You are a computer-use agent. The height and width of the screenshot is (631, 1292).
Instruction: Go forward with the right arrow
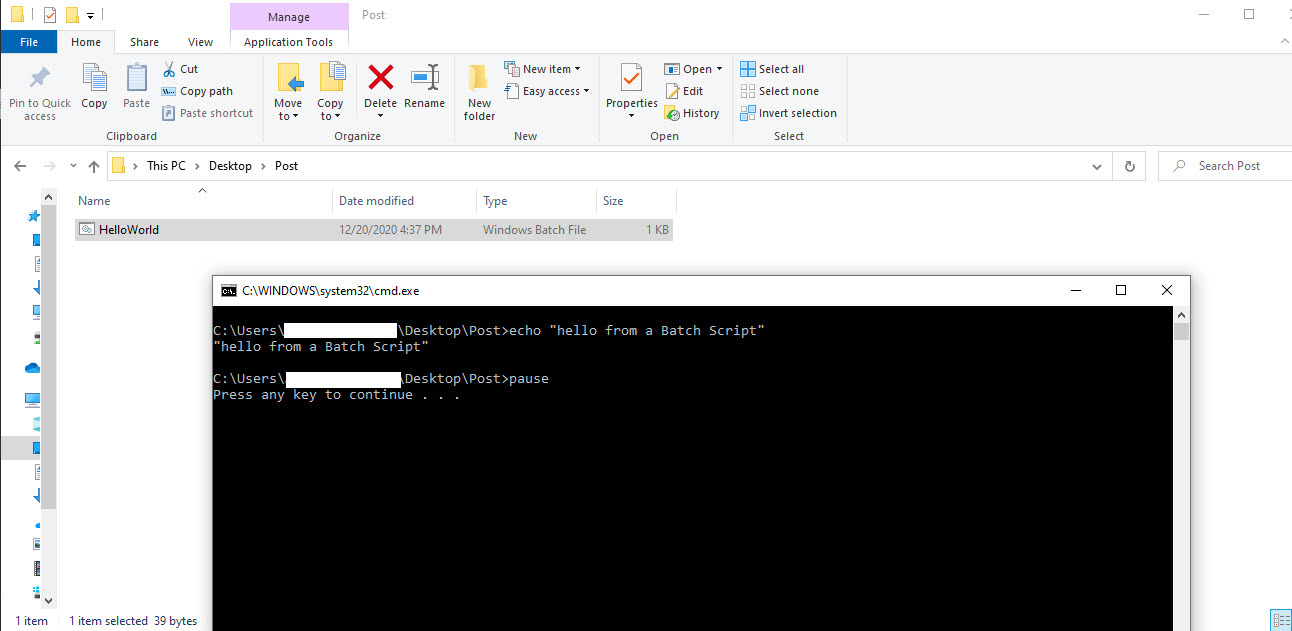click(49, 166)
